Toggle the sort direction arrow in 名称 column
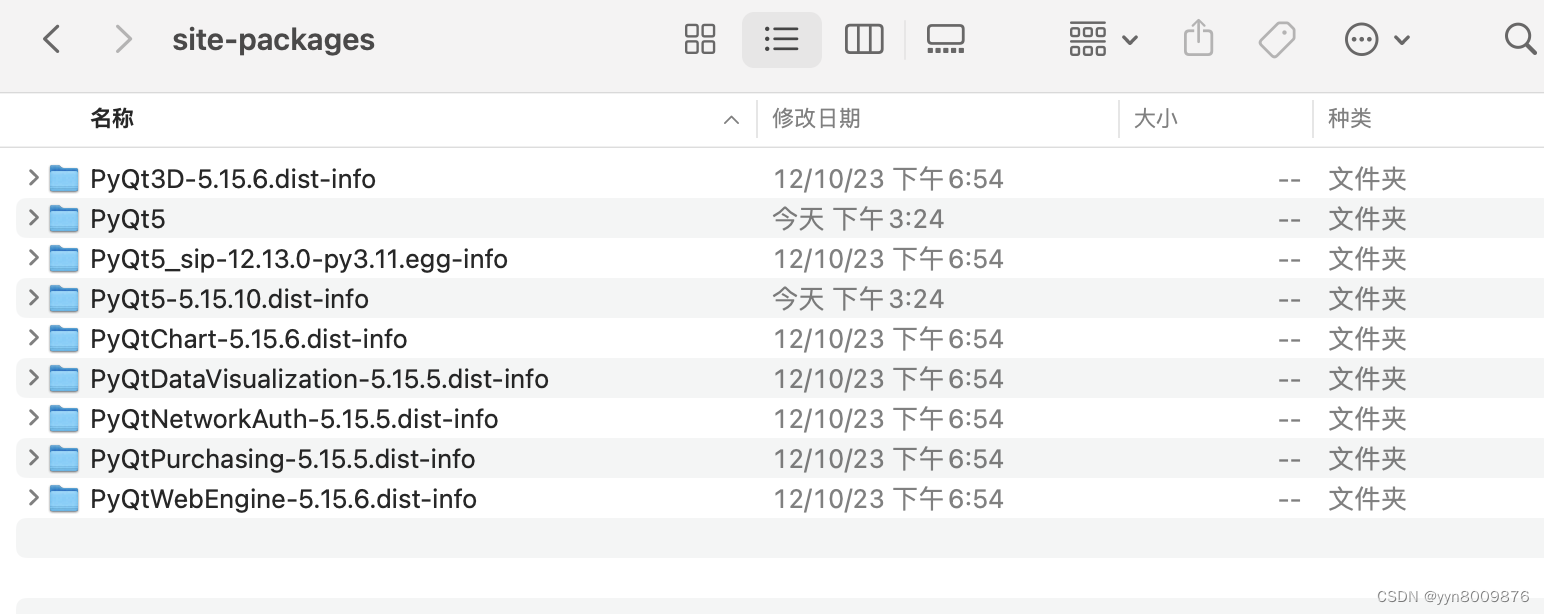 pyautogui.click(x=731, y=120)
